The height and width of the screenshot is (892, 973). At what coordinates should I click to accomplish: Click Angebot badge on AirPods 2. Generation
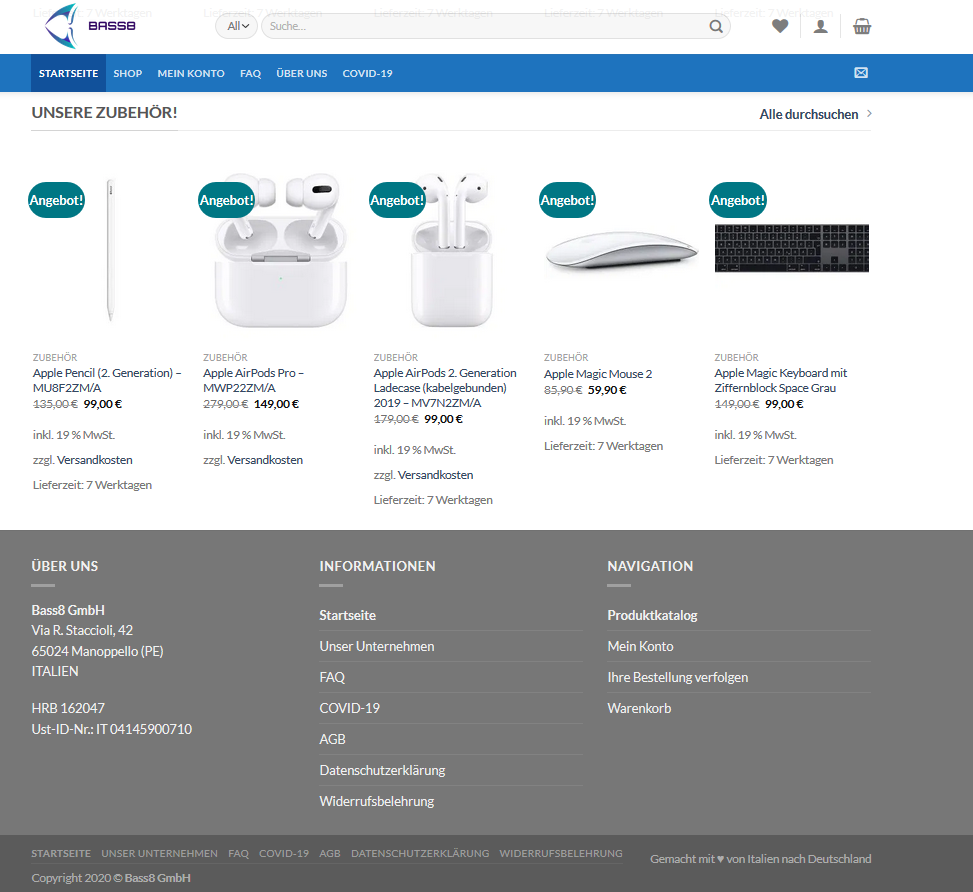tap(397, 200)
